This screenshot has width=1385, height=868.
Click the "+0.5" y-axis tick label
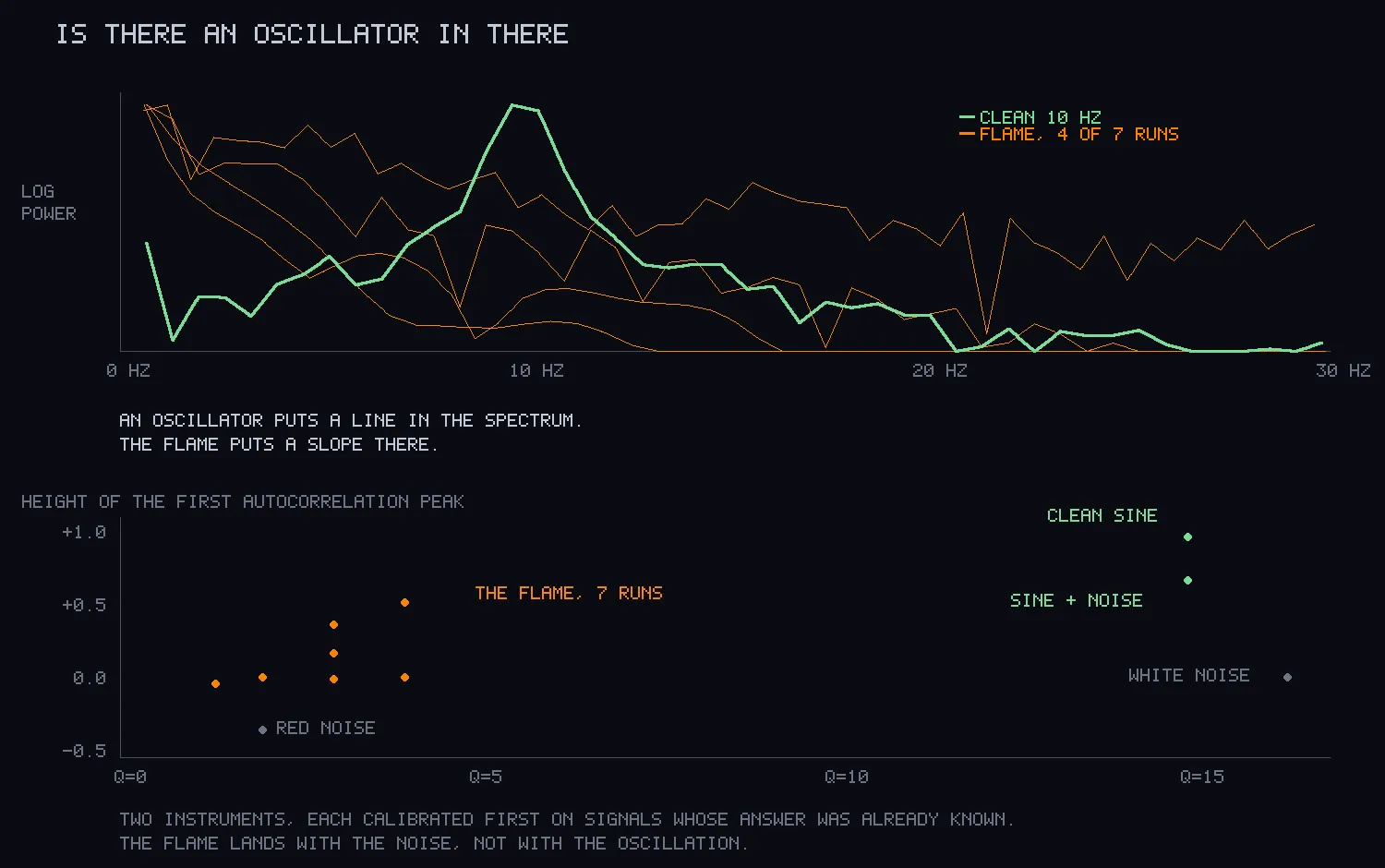[84, 605]
